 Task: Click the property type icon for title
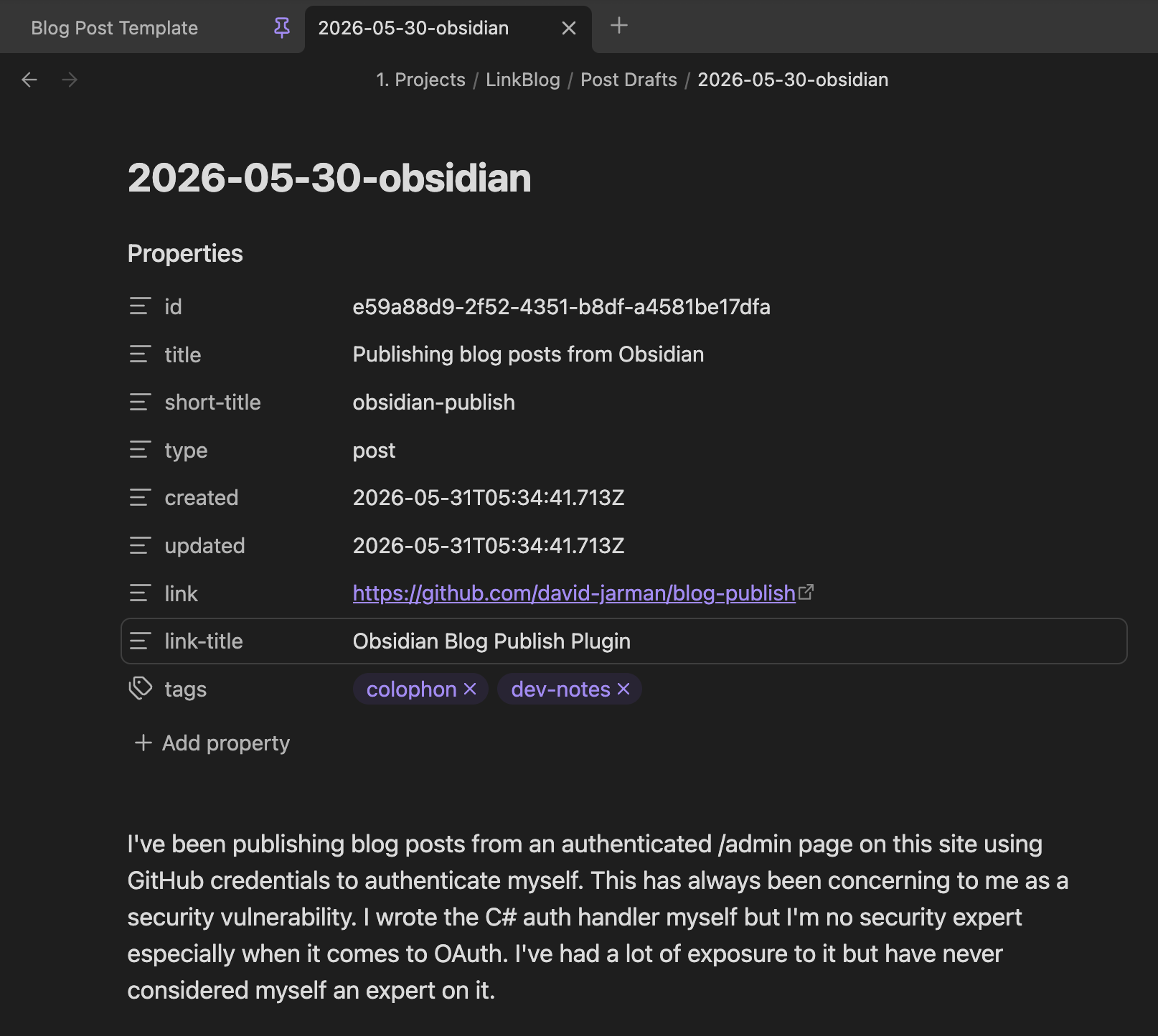(x=140, y=354)
